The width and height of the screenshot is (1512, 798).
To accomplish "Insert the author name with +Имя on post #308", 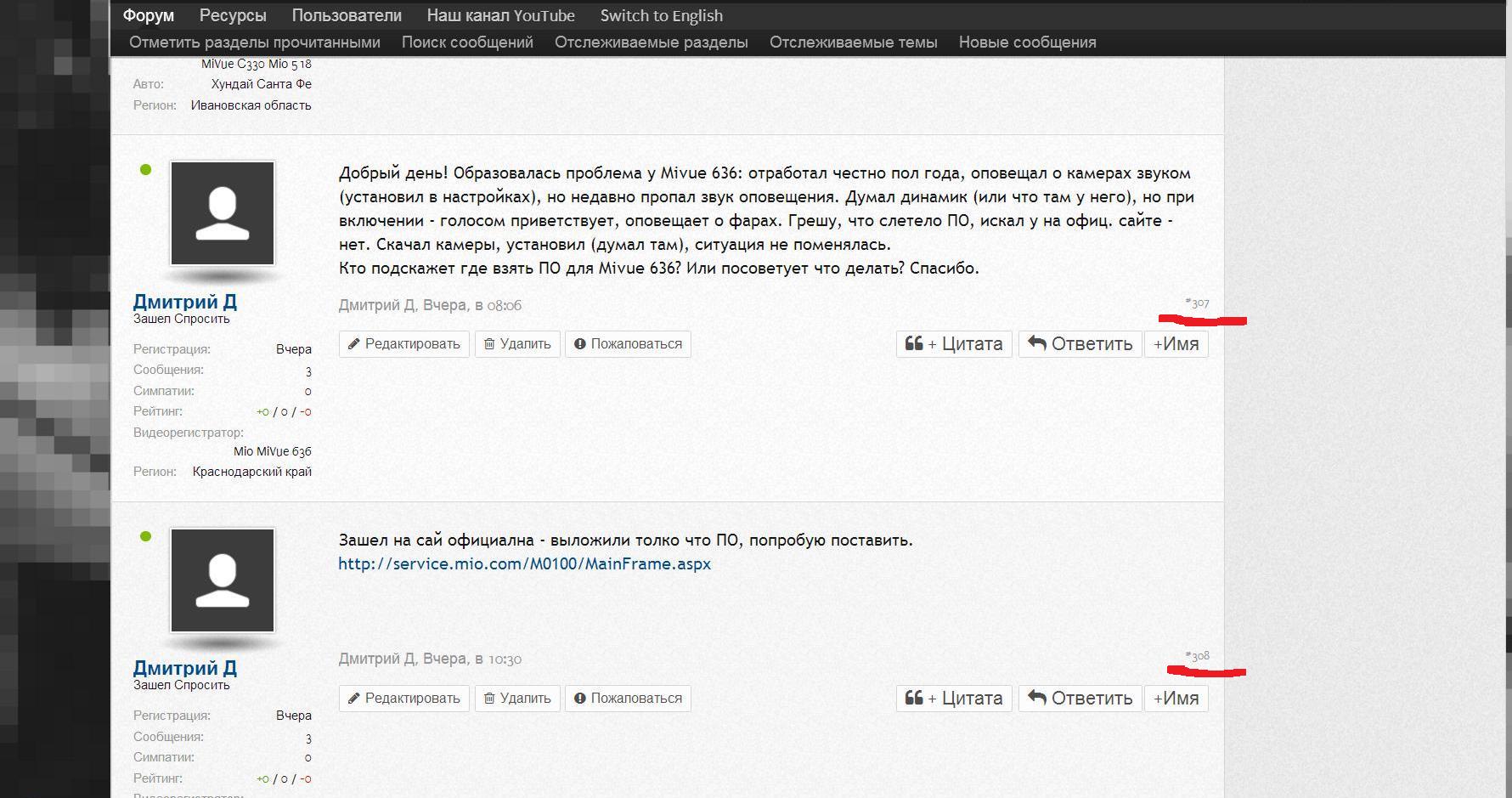I will coord(1176,699).
